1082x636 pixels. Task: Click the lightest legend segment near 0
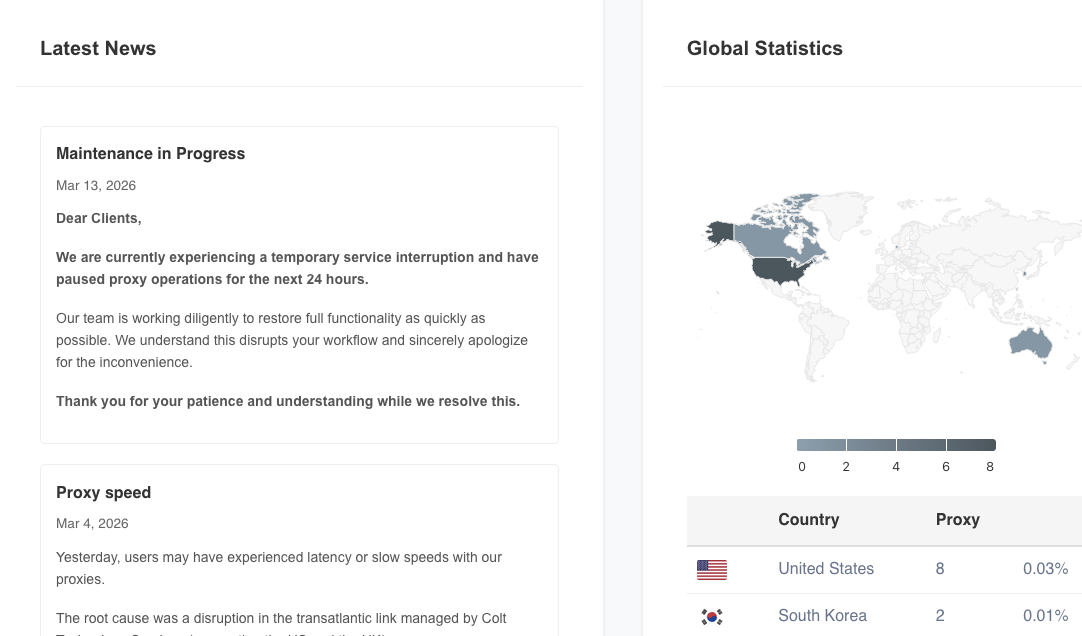point(821,445)
